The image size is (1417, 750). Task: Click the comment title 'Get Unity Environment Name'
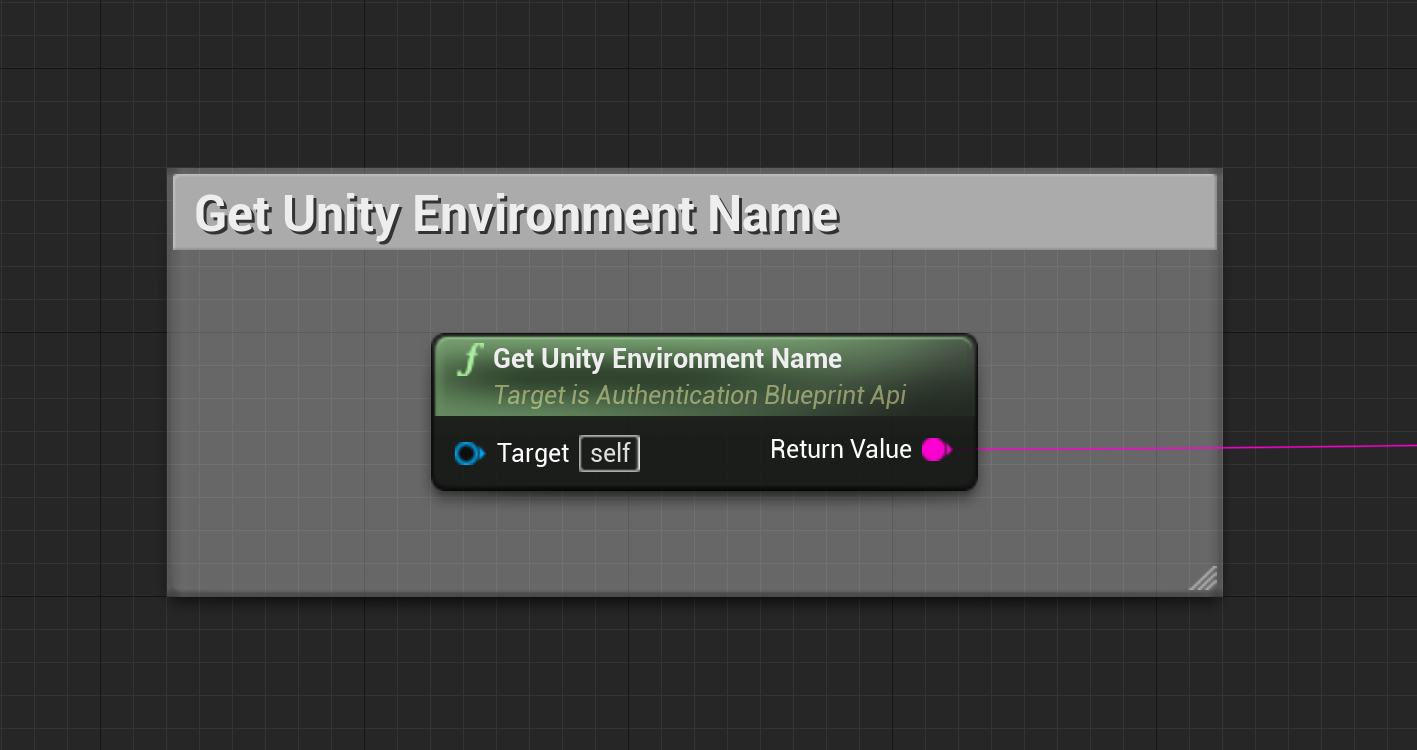click(x=516, y=214)
